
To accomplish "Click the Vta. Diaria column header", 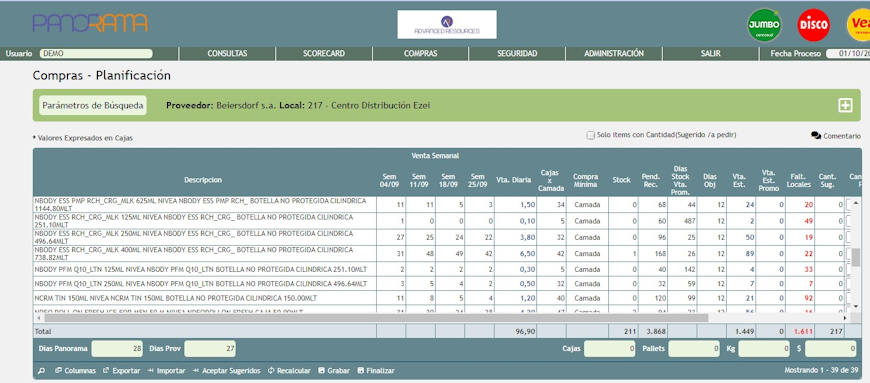I will coord(514,180).
